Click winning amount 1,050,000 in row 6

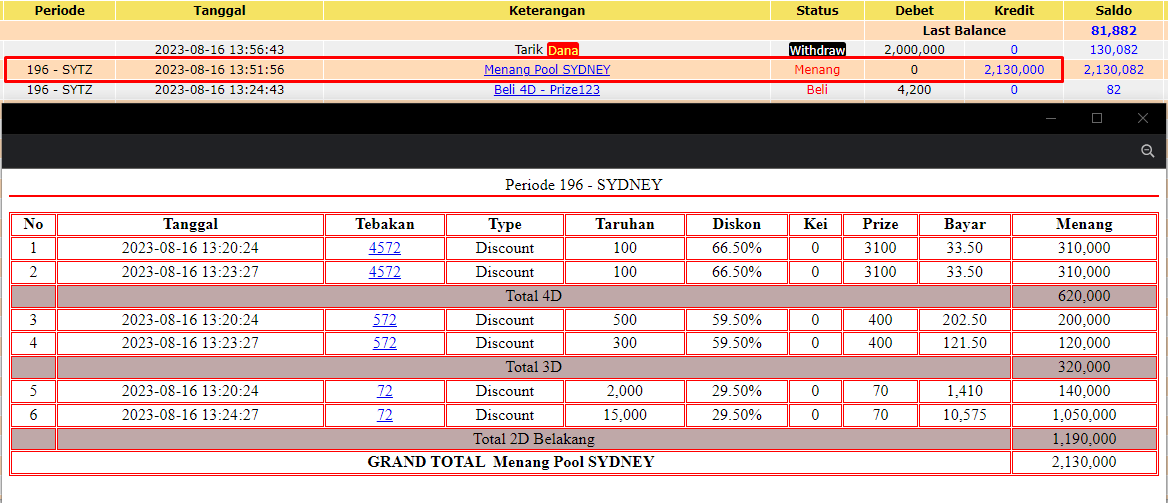pyautogui.click(x=1084, y=415)
